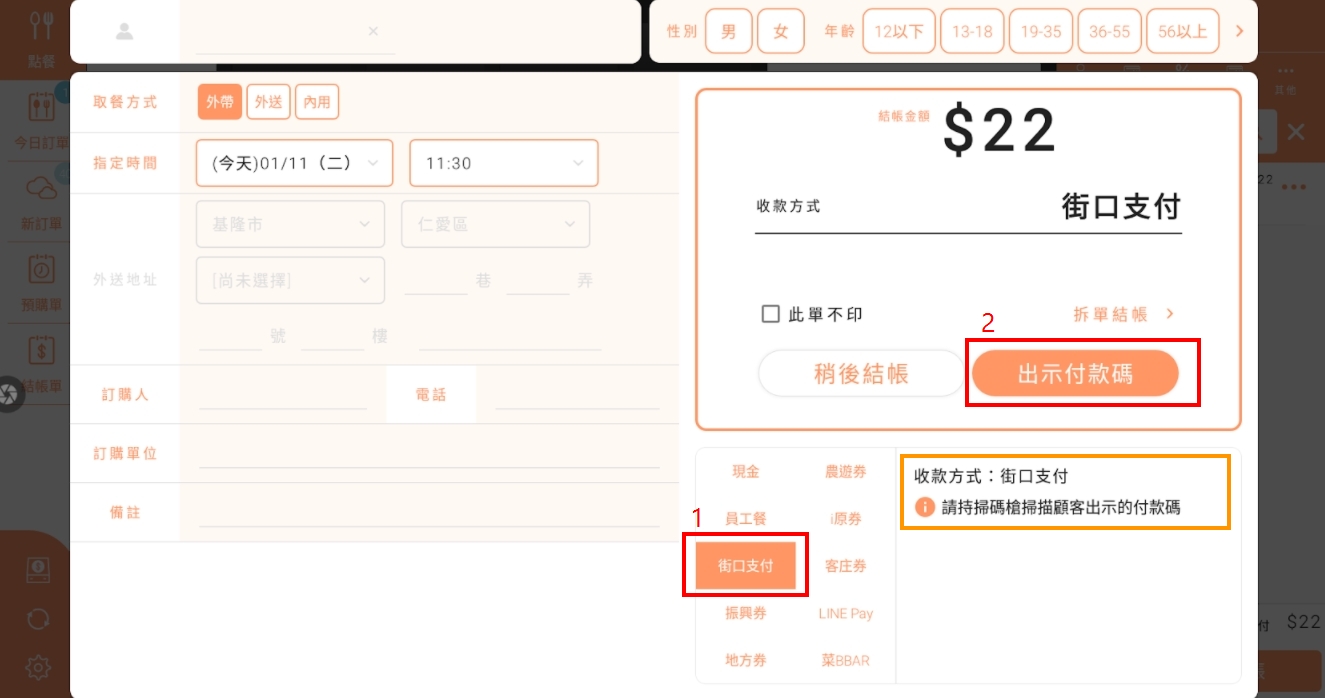The width and height of the screenshot is (1325, 698).
Task: Tick the 此單不印 checkbox
Action: point(770,314)
